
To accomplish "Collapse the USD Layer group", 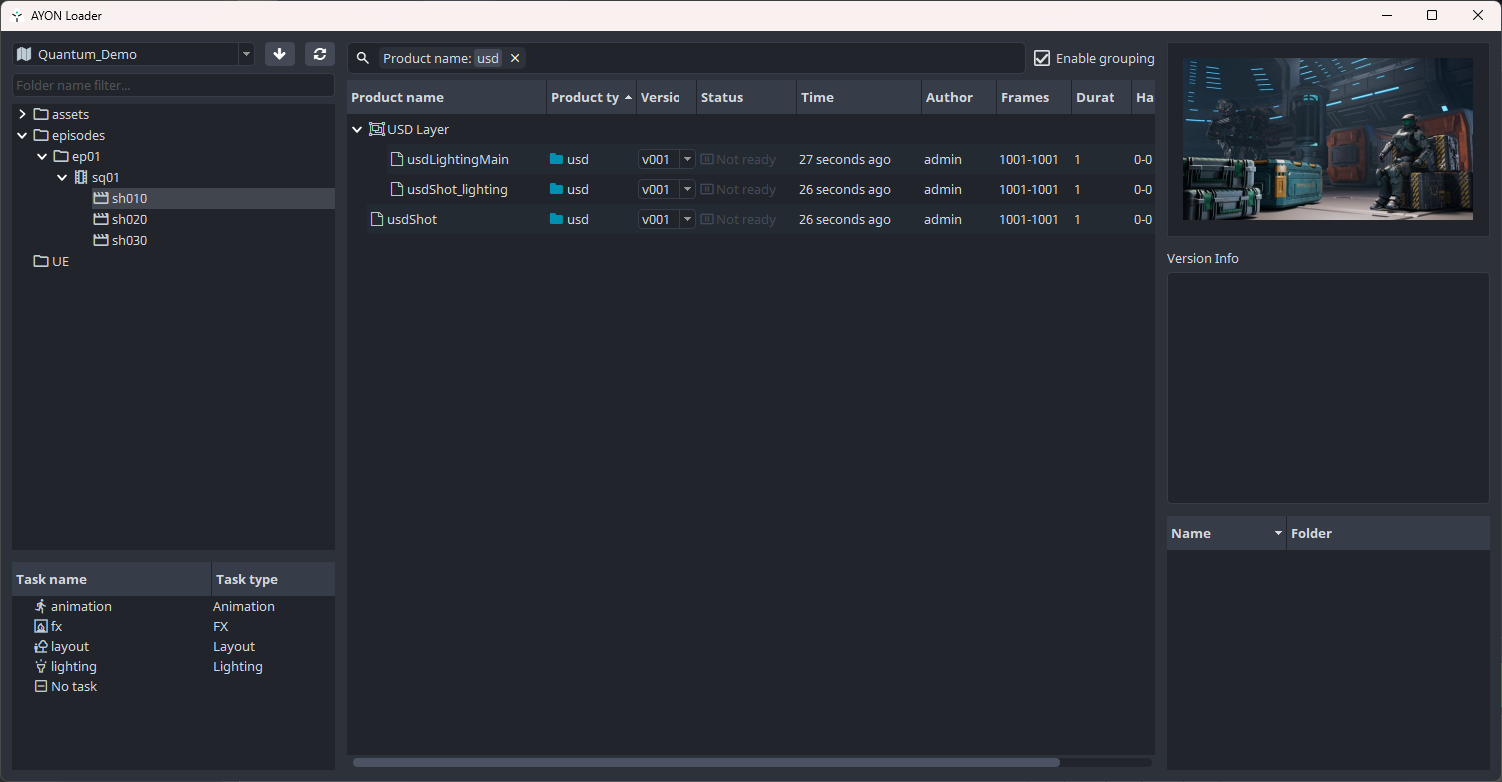I will [x=357, y=129].
